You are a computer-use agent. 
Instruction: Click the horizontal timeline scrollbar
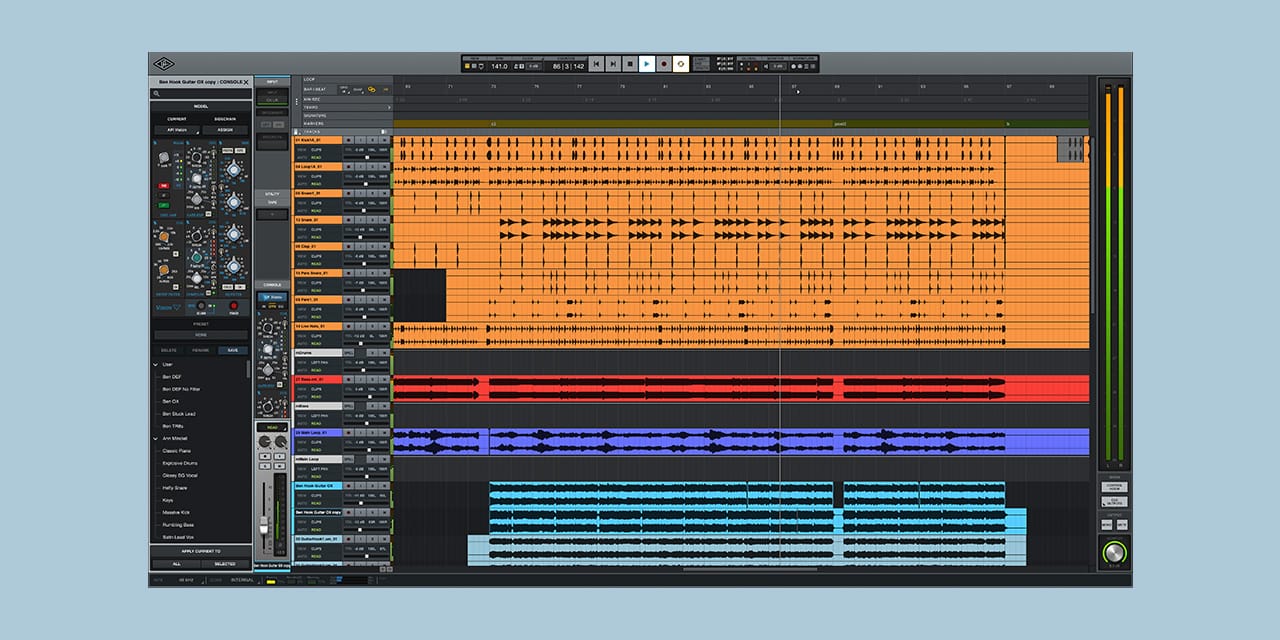(x=750, y=569)
